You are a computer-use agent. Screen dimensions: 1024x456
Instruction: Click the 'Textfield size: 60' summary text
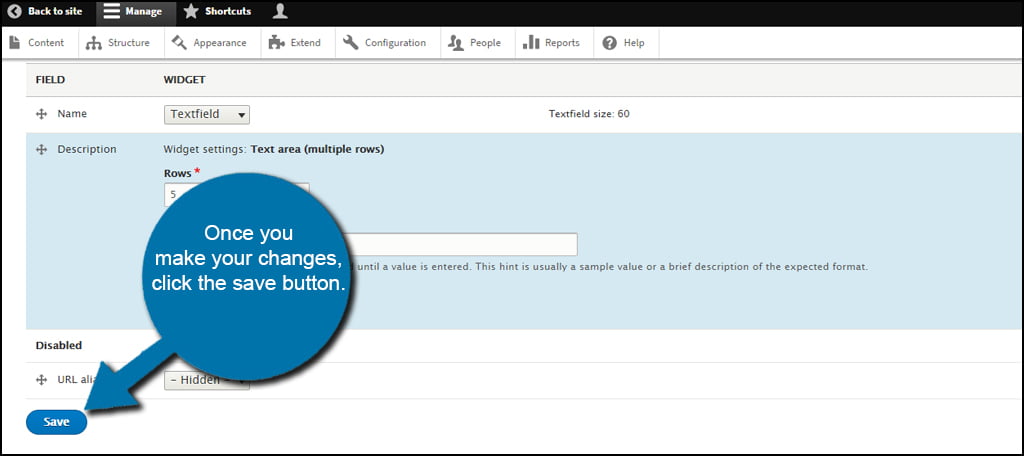[x=589, y=114]
